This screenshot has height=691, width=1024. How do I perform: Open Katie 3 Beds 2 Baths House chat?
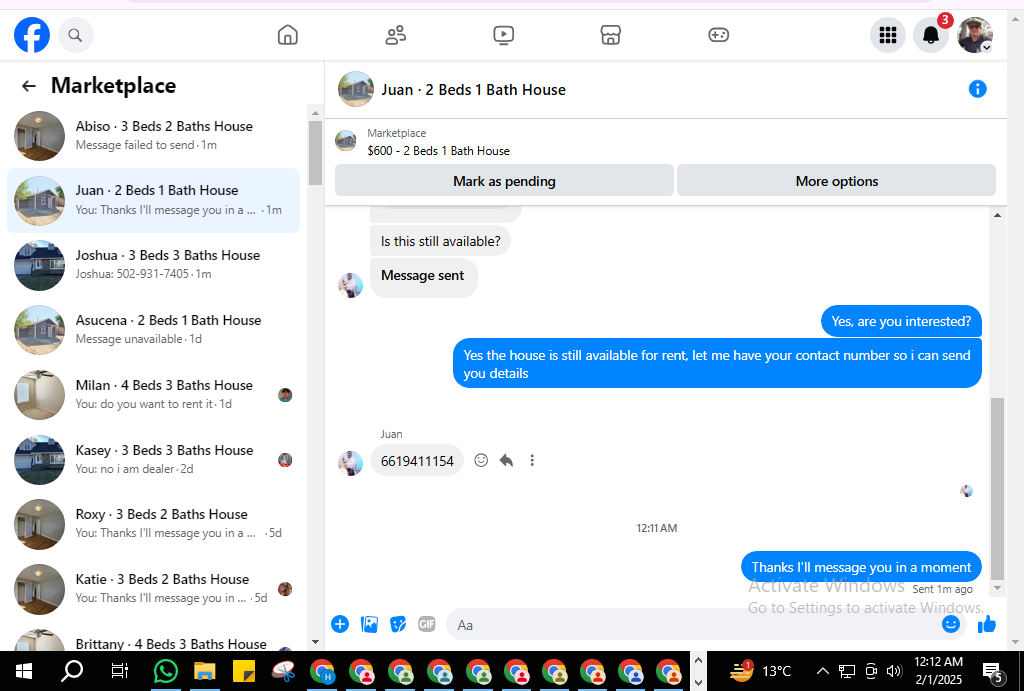(x=153, y=588)
